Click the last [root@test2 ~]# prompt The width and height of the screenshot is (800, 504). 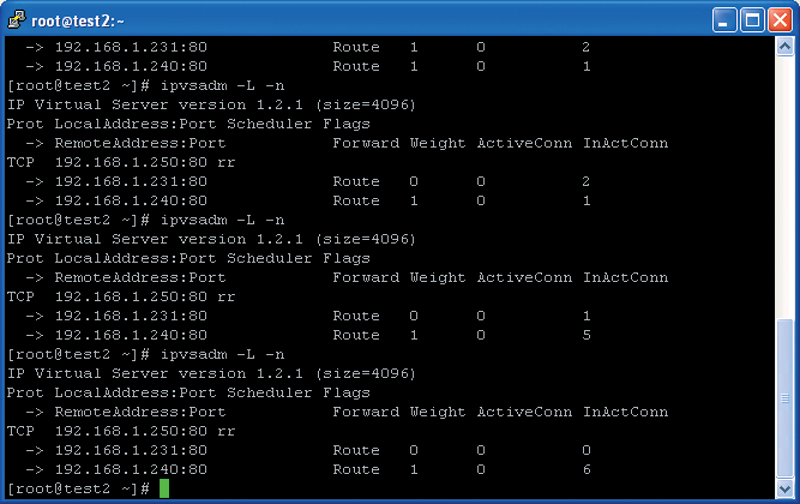pos(78,489)
